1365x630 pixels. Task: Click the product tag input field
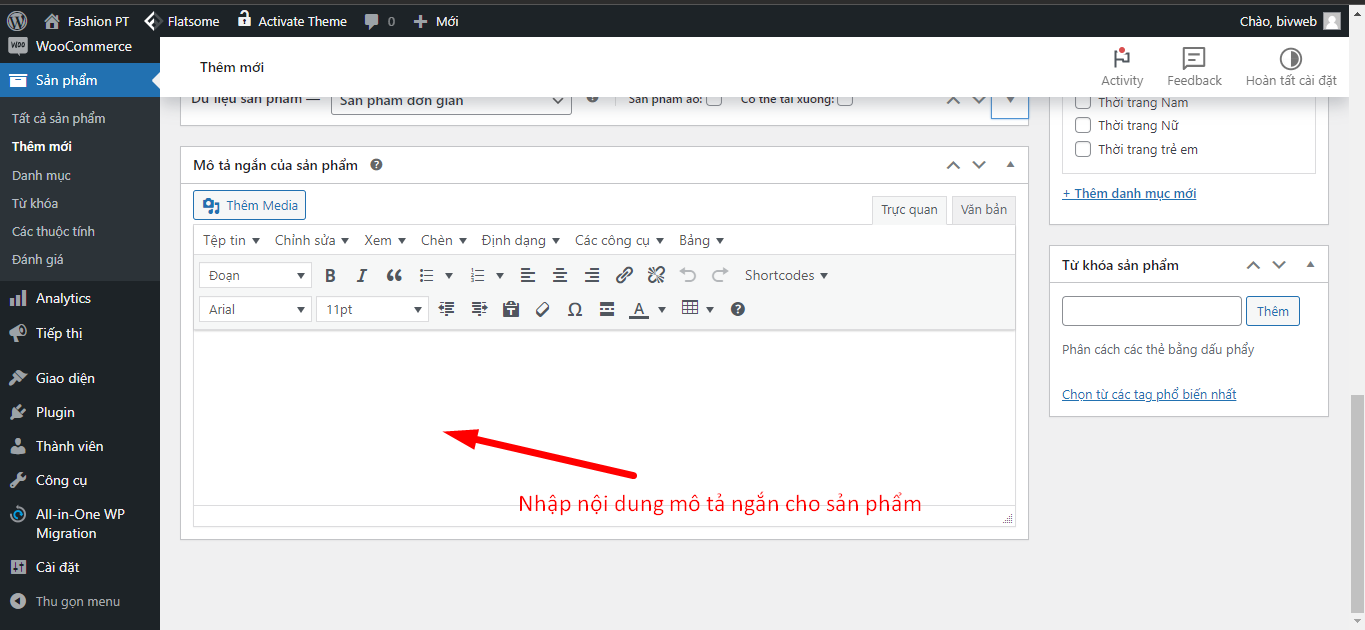pos(1151,311)
